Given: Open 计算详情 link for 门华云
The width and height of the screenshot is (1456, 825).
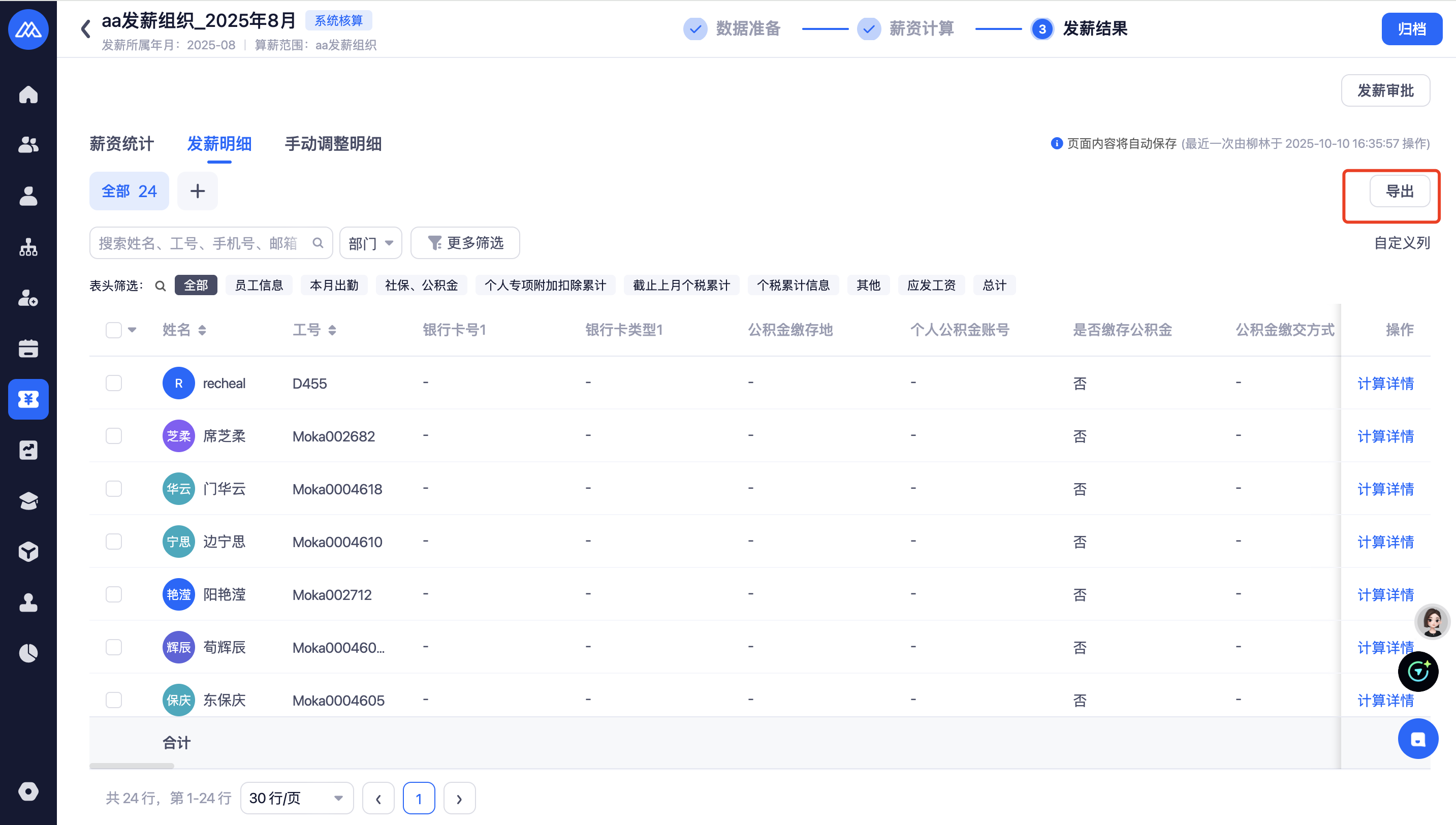Looking at the screenshot, I should [1385, 489].
